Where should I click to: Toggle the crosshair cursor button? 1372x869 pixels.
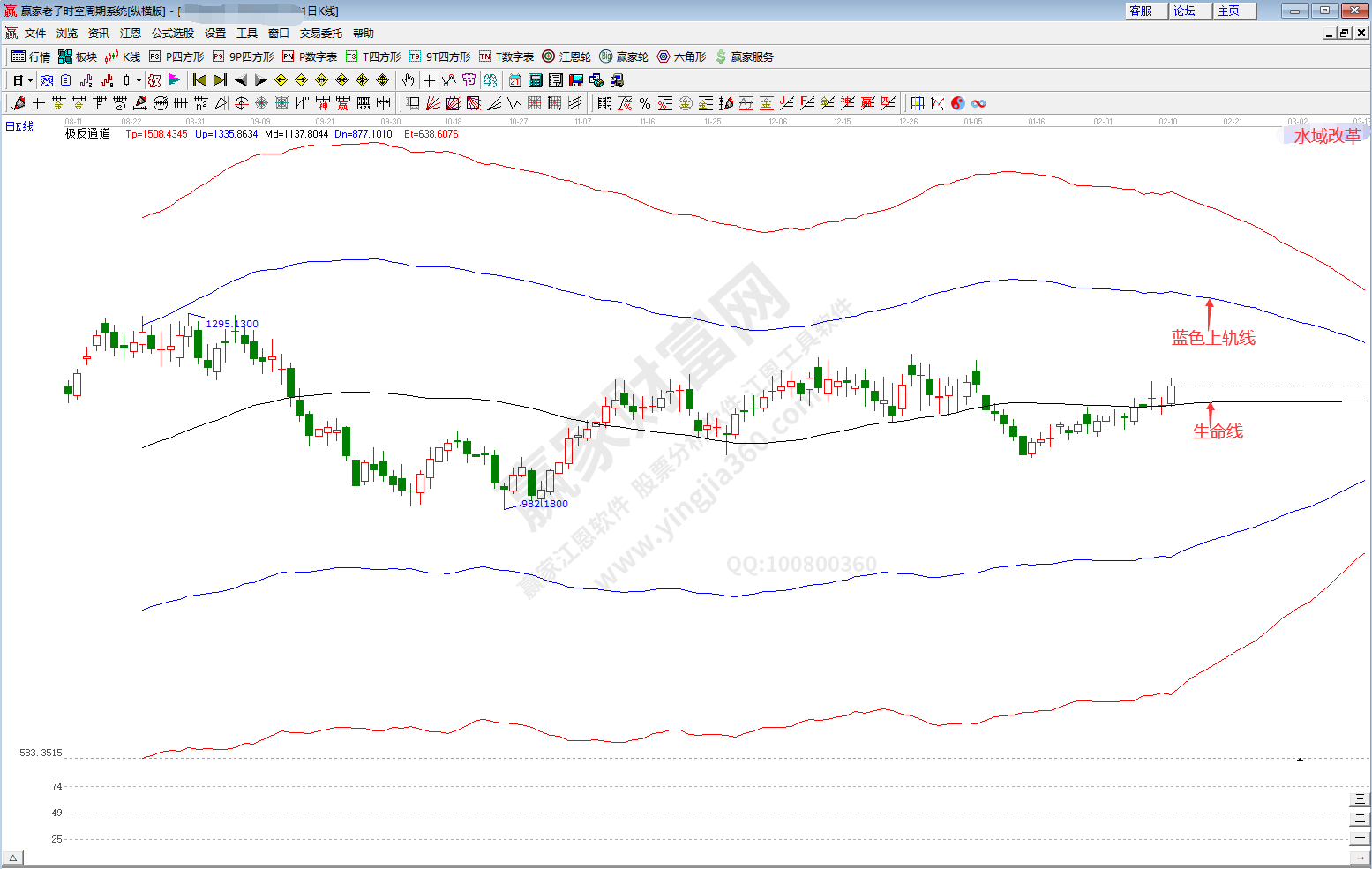pos(429,80)
